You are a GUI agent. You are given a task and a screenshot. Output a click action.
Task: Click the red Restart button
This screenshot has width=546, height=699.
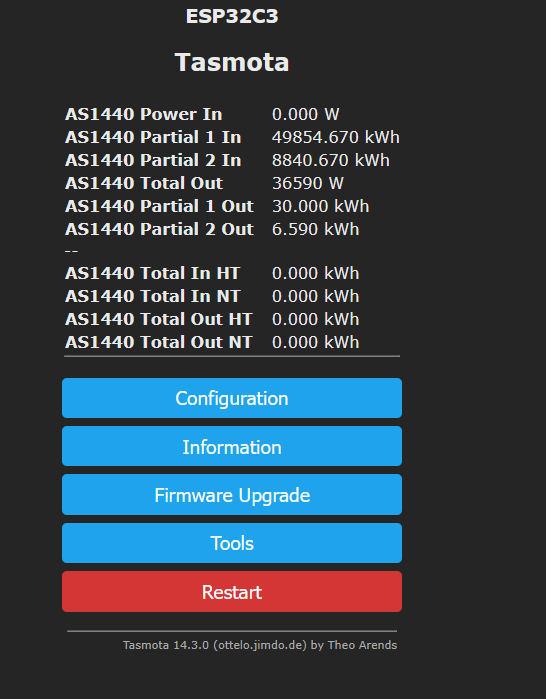[232, 592]
